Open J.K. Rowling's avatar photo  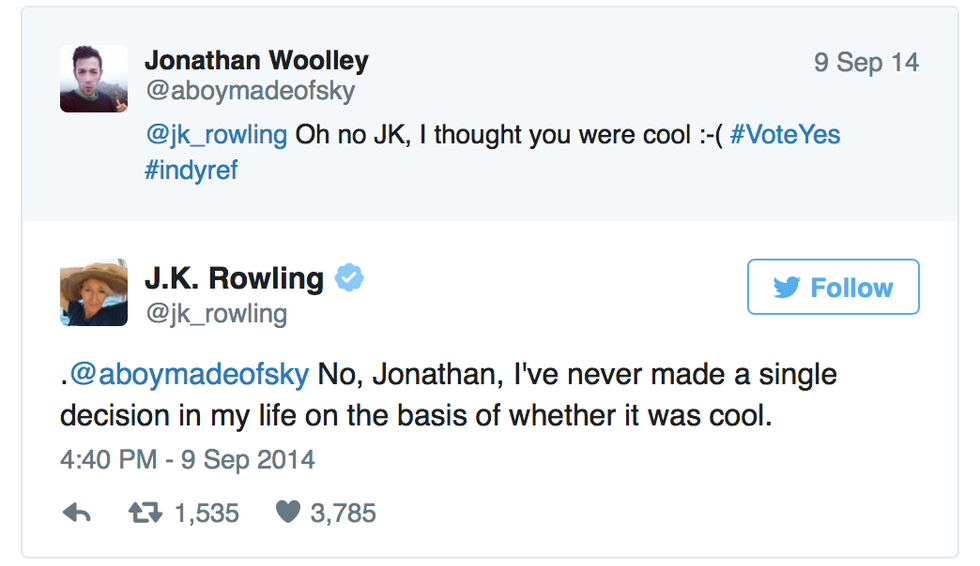point(94,293)
